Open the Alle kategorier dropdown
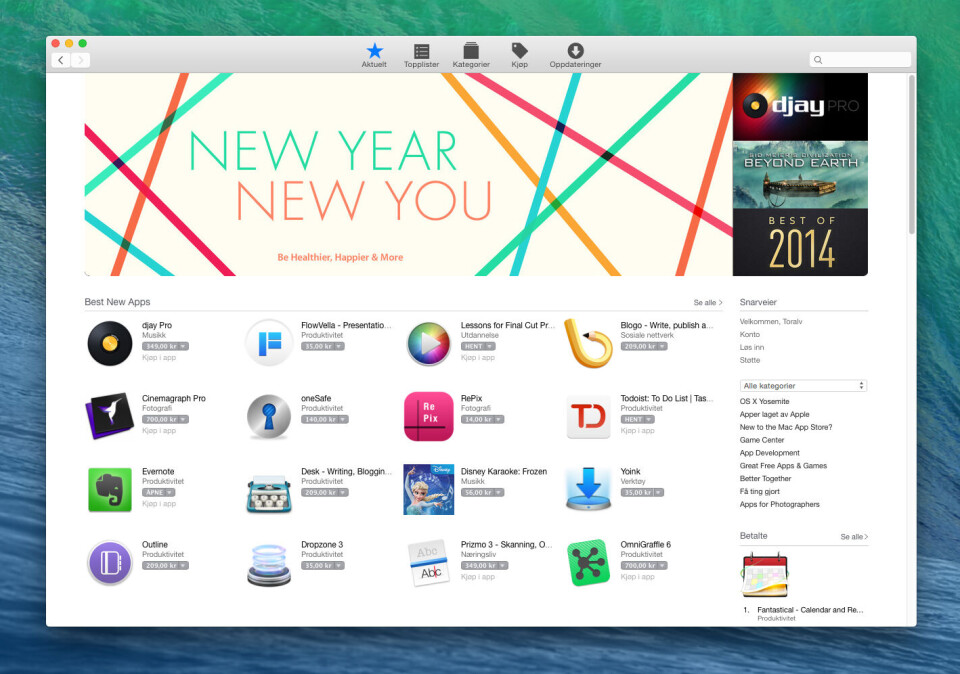 click(803, 386)
